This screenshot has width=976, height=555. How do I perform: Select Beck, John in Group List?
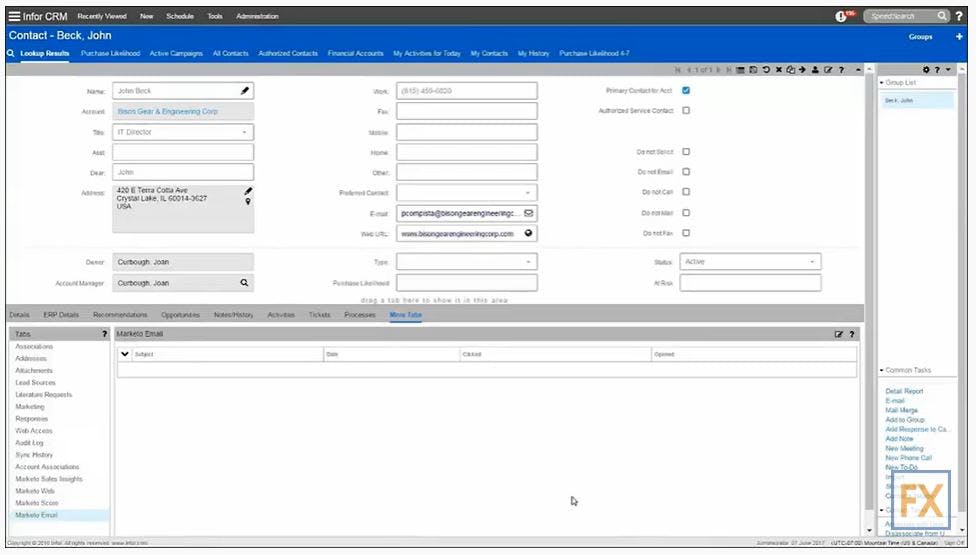tap(917, 100)
